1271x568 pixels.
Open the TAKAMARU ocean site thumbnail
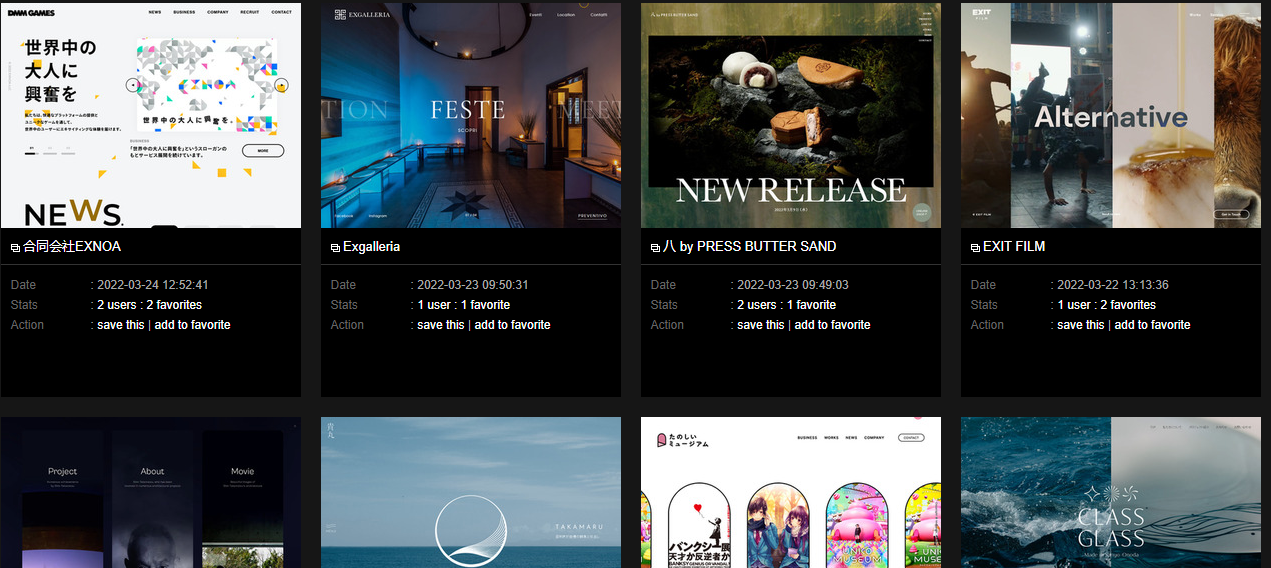[x=471, y=493]
